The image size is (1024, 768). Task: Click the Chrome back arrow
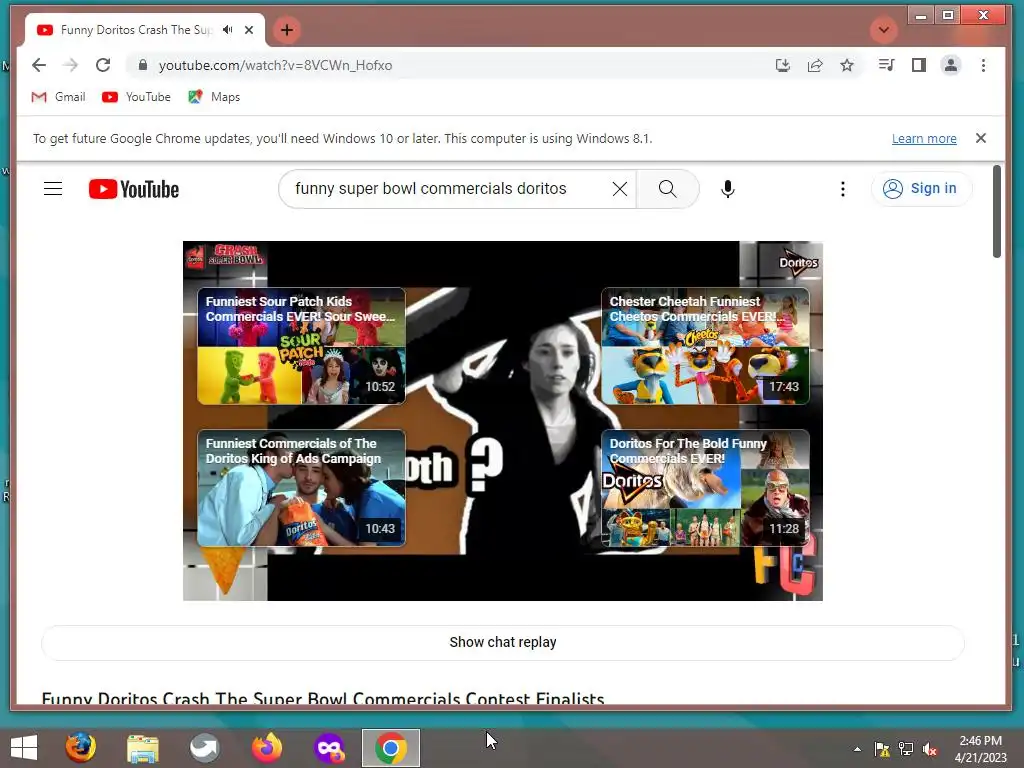pos(39,65)
